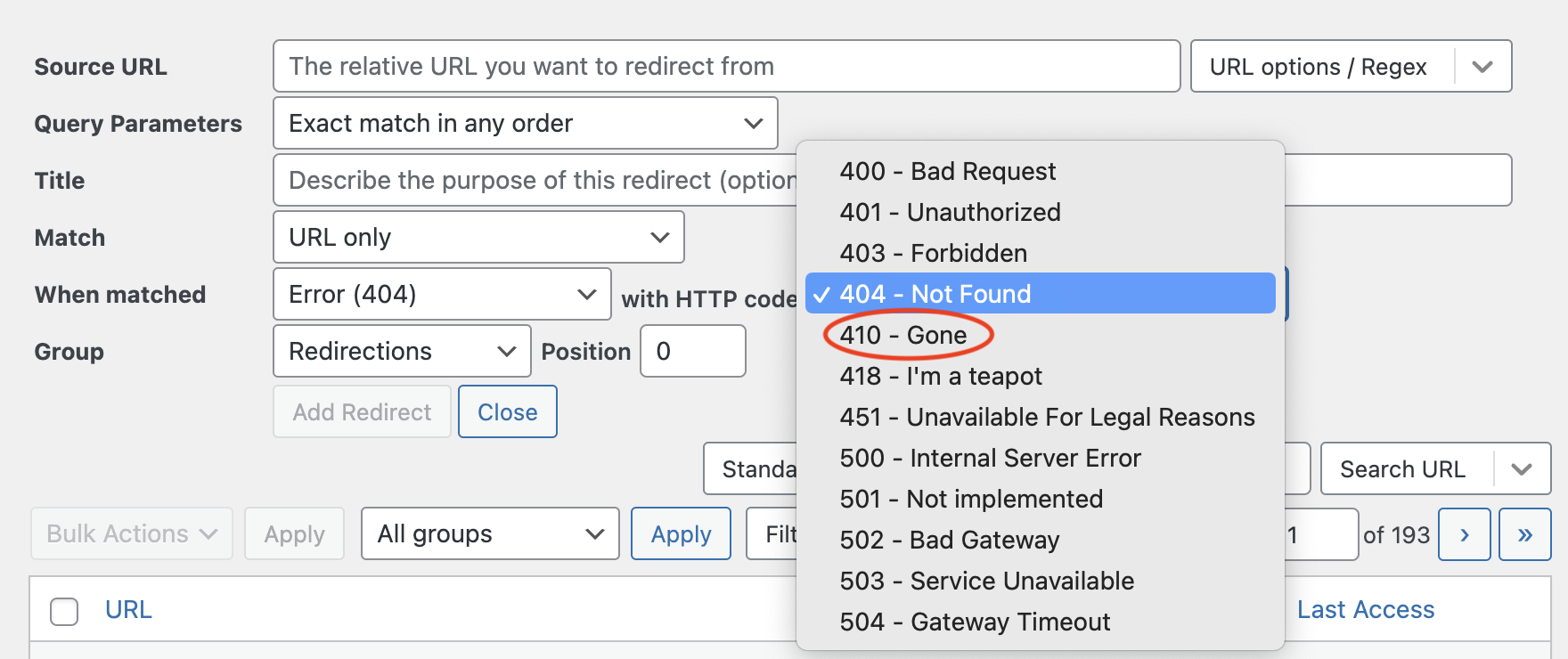
Task: Choose '403 - Forbidden' from list
Action: tap(933, 254)
